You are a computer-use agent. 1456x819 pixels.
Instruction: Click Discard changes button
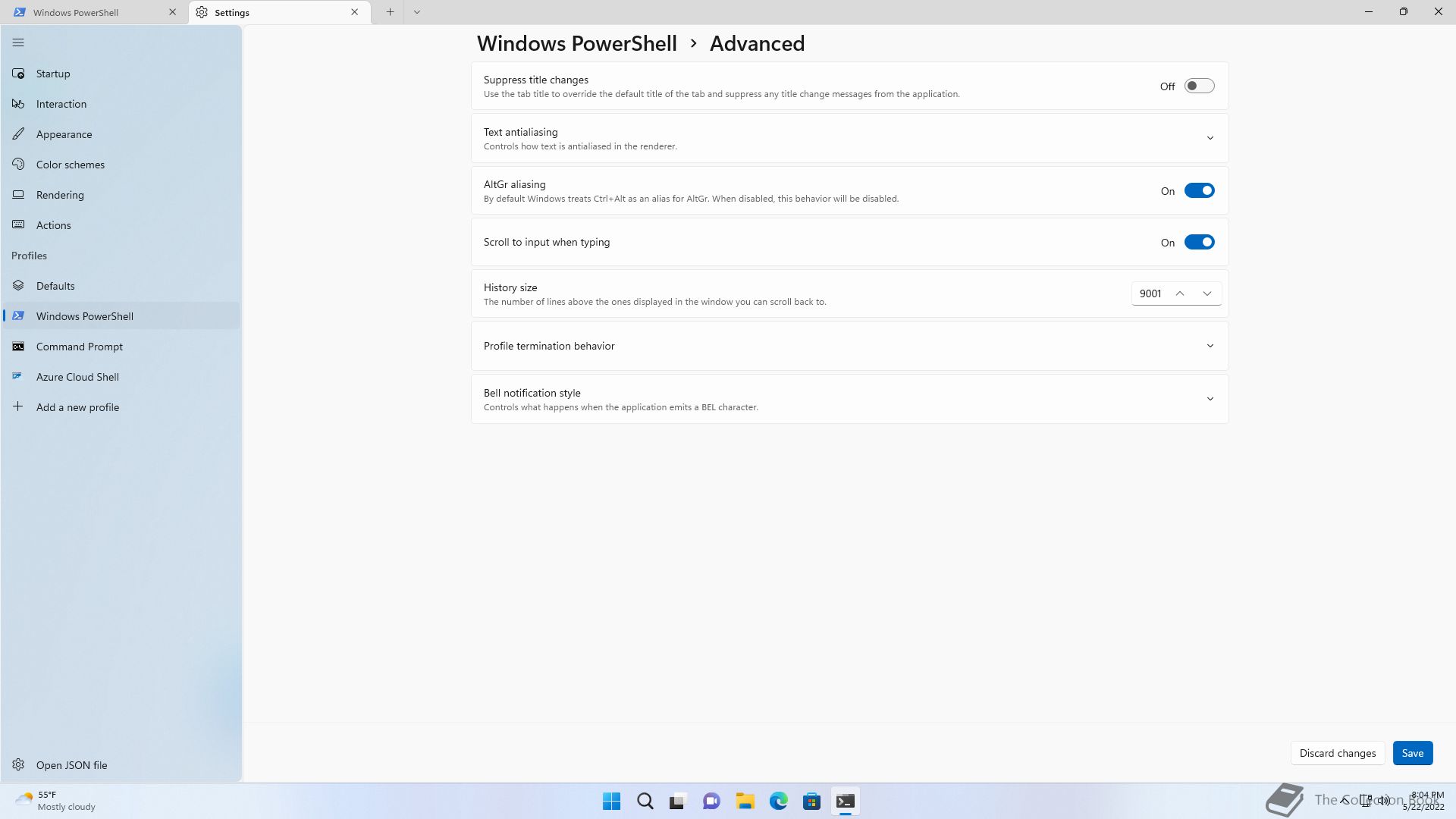[1337, 753]
